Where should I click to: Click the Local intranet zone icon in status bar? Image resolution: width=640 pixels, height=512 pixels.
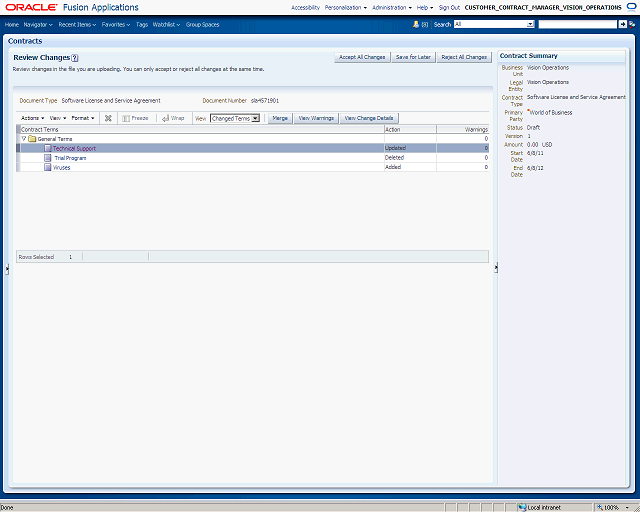pyautogui.click(x=522, y=508)
